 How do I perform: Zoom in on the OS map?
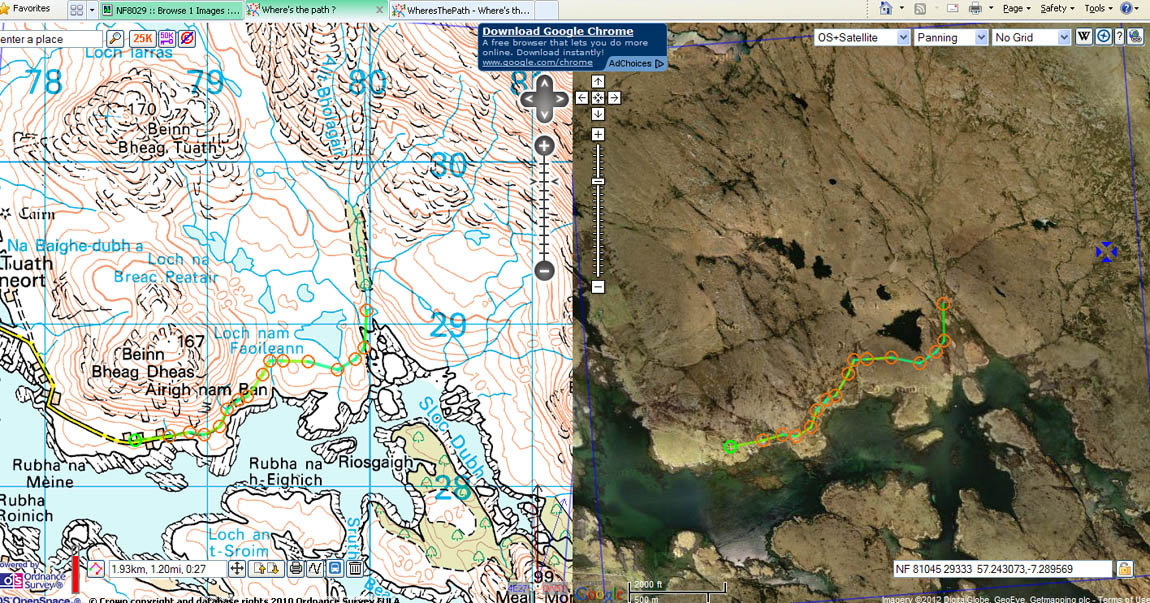click(543, 146)
